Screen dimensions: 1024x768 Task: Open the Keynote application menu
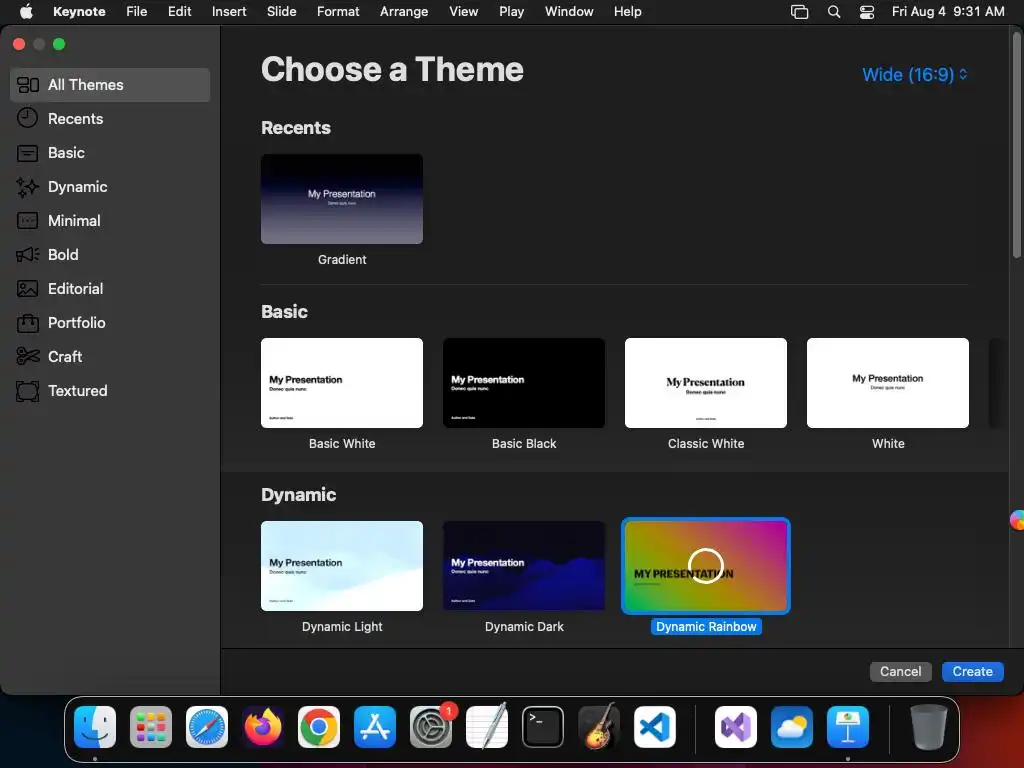[79, 11]
